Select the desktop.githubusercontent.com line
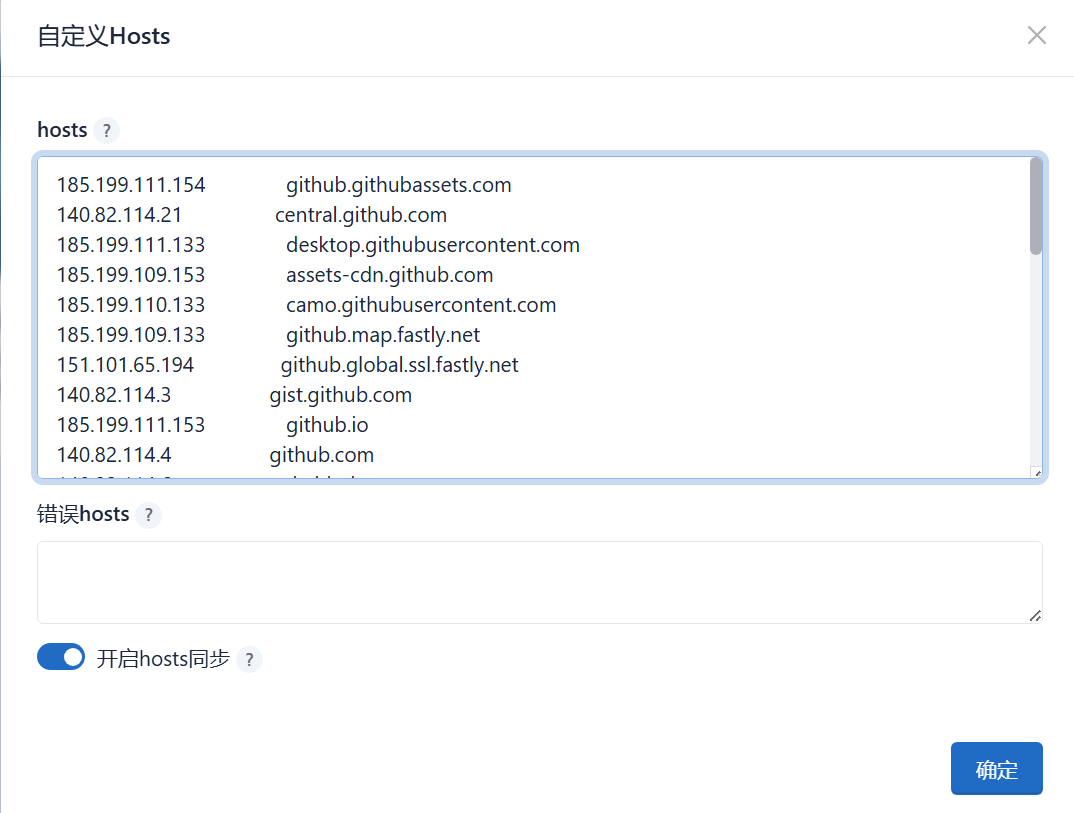Viewport: 1074px width, 813px height. tap(432, 245)
